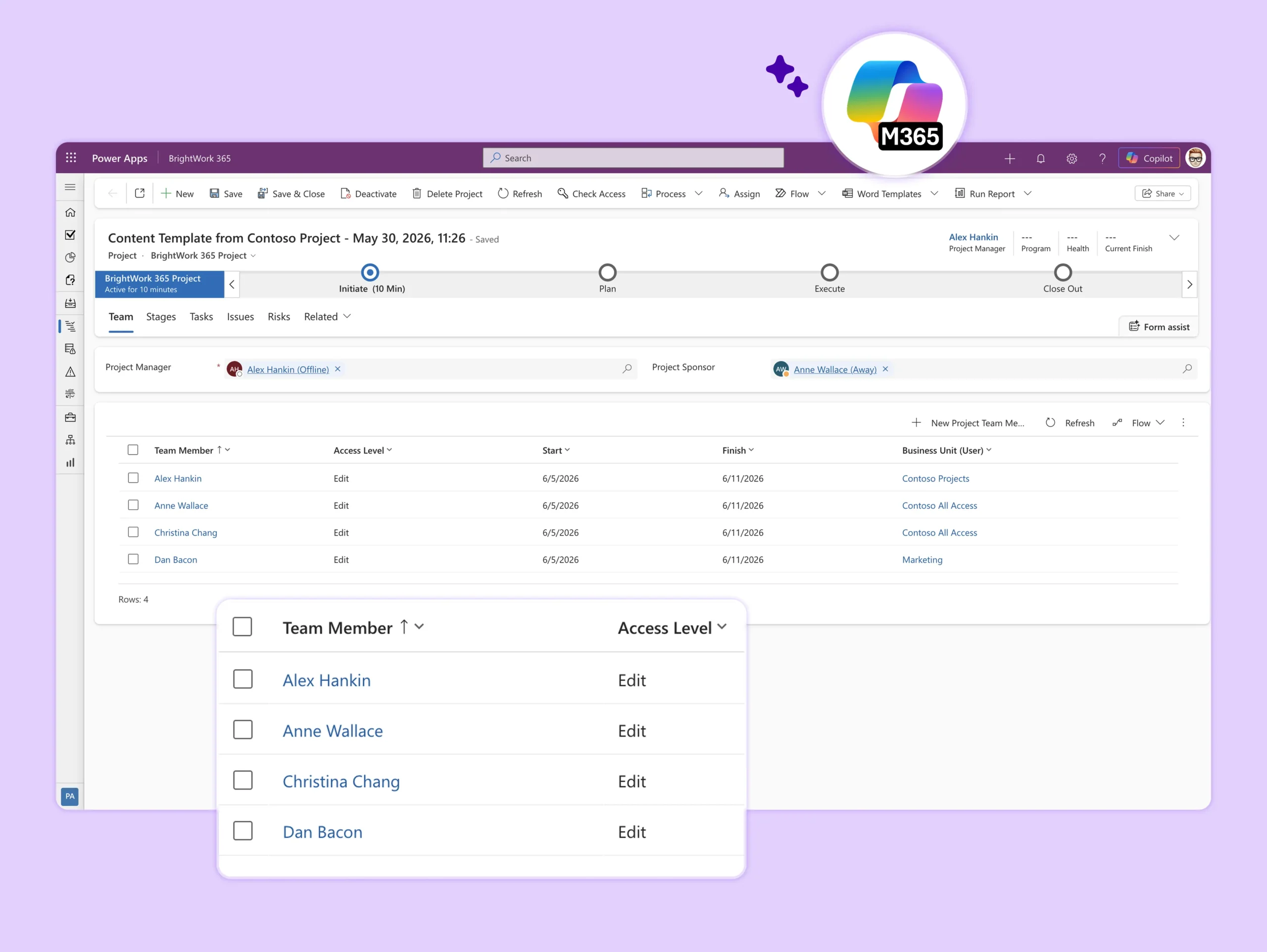
Task: Toggle select-all checkbox in enlarged grid
Action: pyautogui.click(x=243, y=626)
